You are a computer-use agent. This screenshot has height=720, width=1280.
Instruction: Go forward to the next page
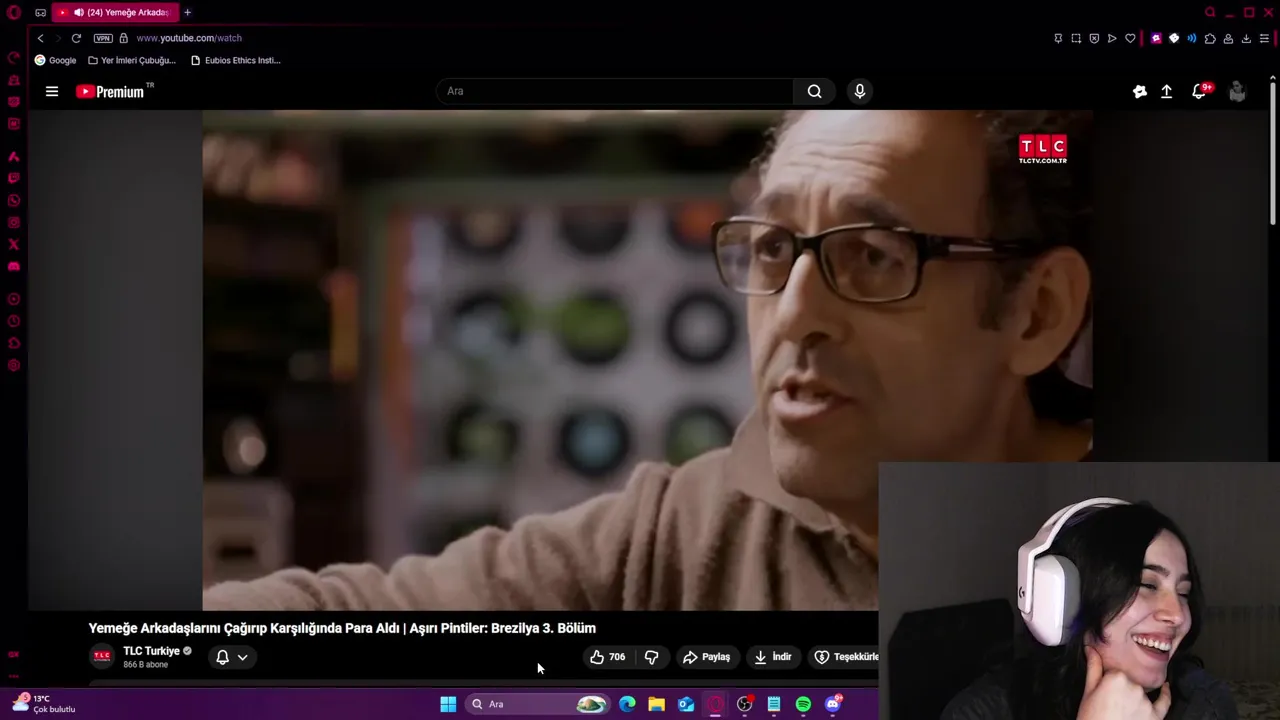point(58,38)
